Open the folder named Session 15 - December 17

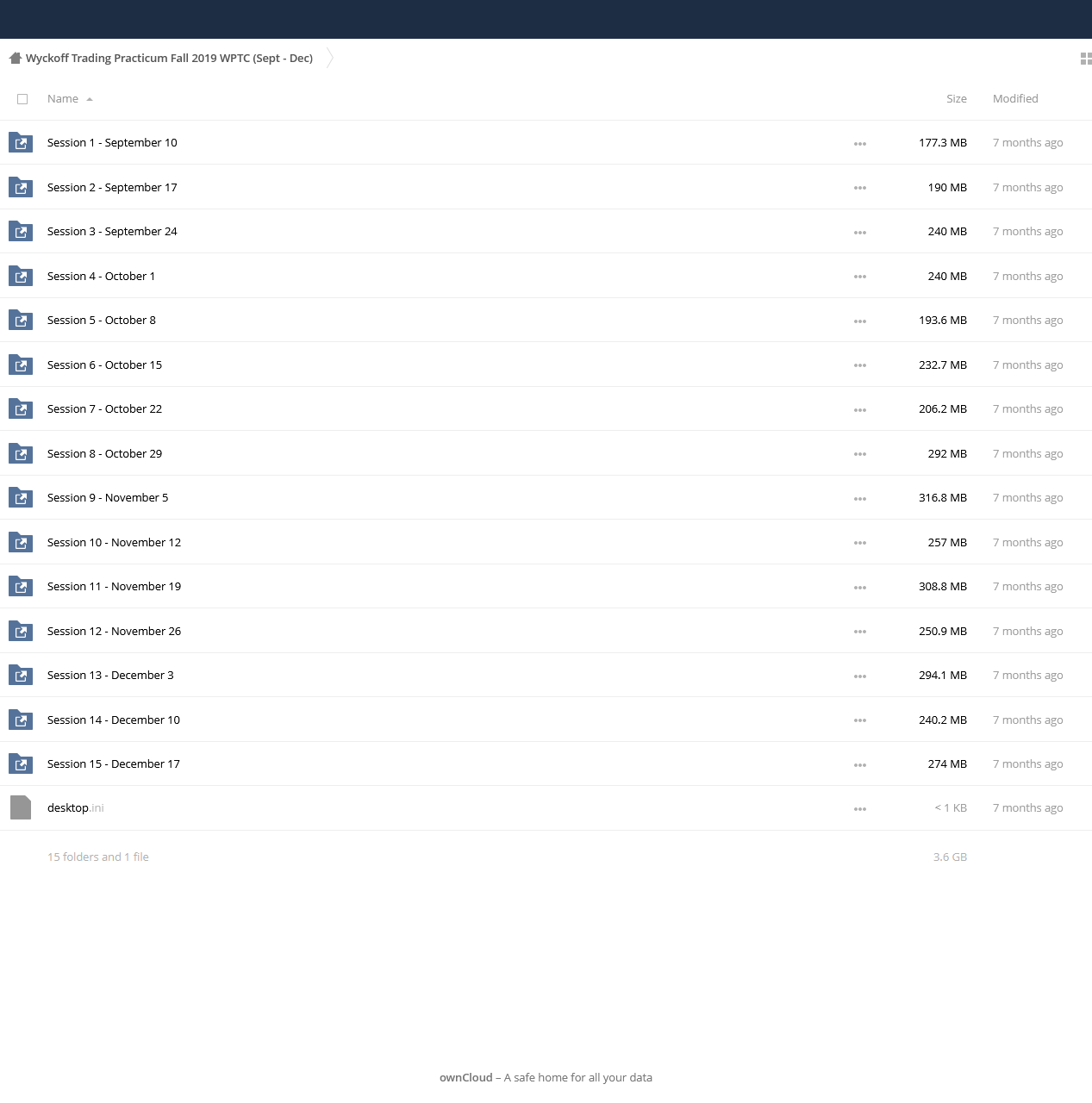tap(114, 763)
